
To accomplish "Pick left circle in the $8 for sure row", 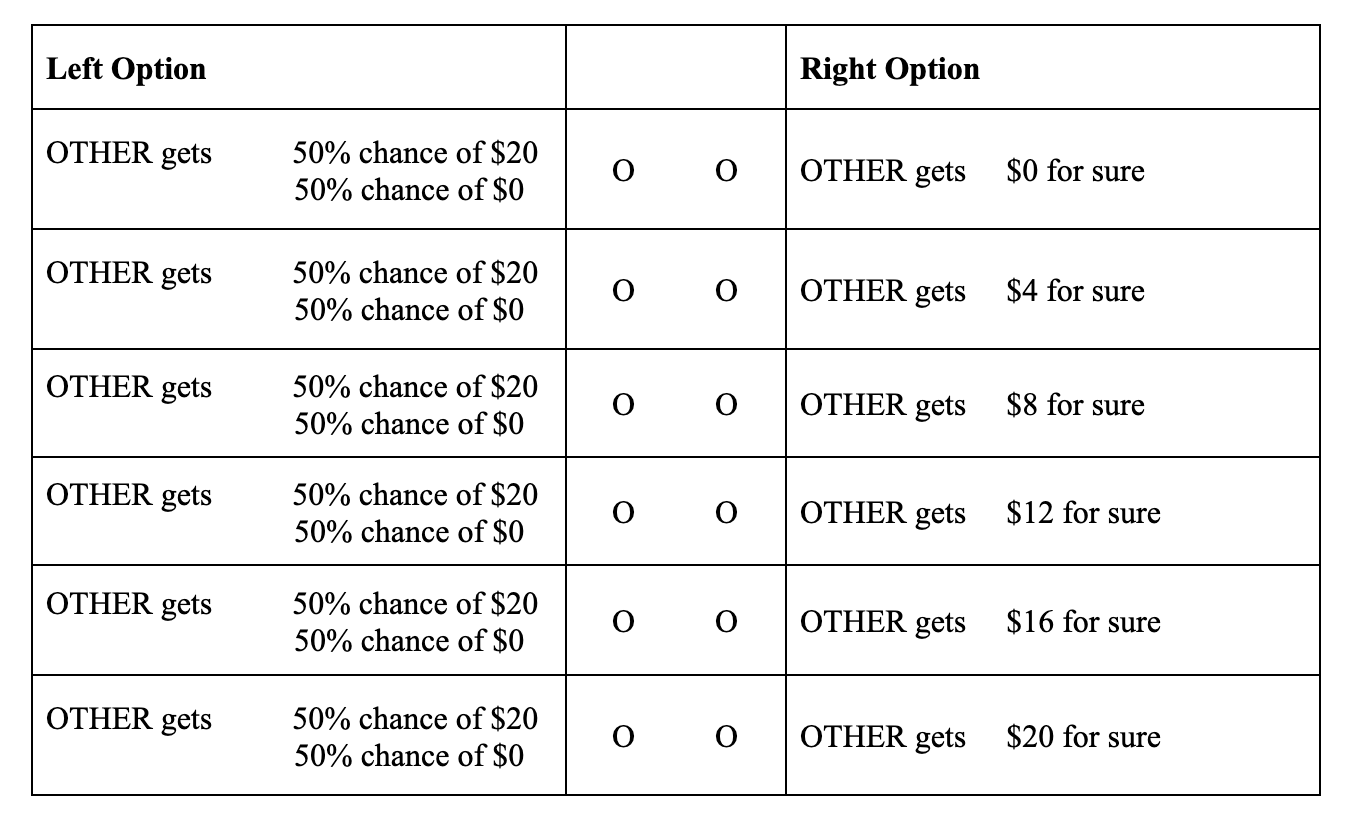I will point(622,406).
